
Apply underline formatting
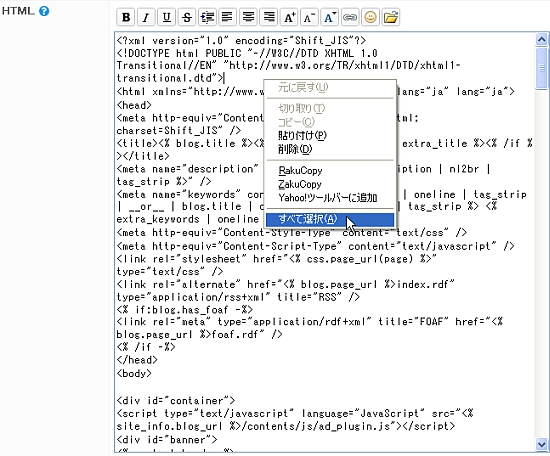167,17
